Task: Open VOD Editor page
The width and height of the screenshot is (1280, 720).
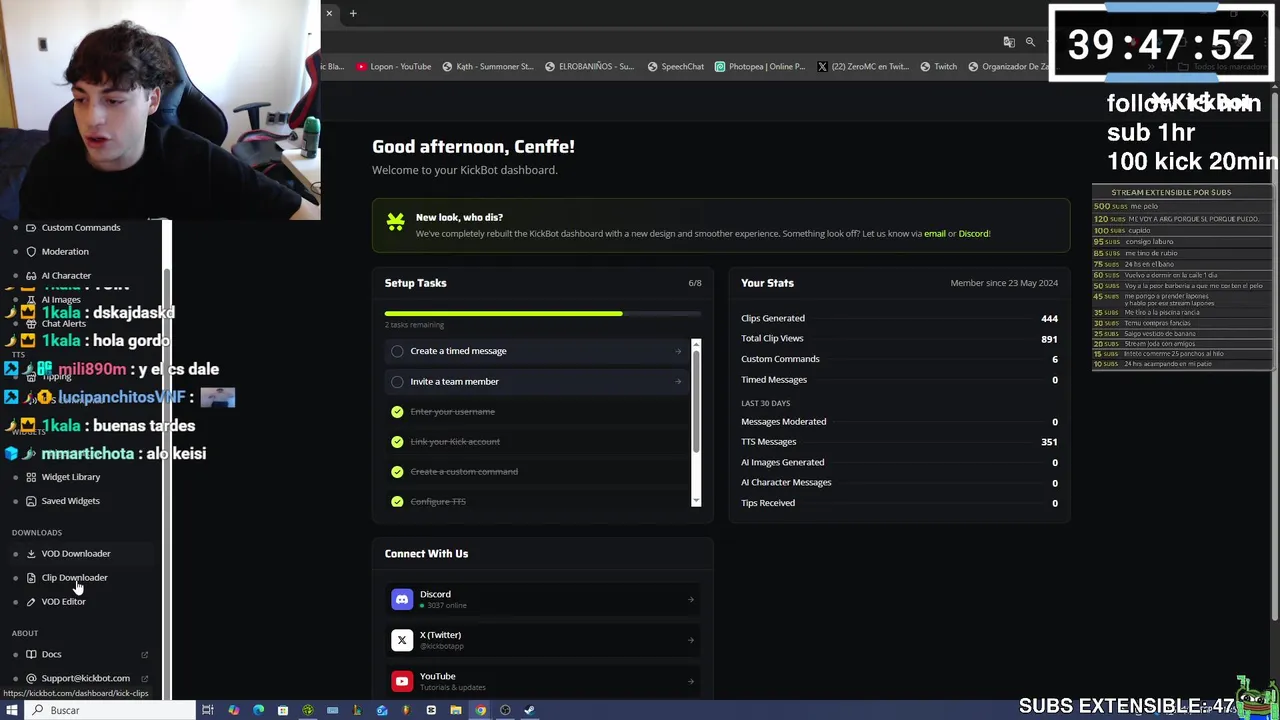Action: [63, 601]
